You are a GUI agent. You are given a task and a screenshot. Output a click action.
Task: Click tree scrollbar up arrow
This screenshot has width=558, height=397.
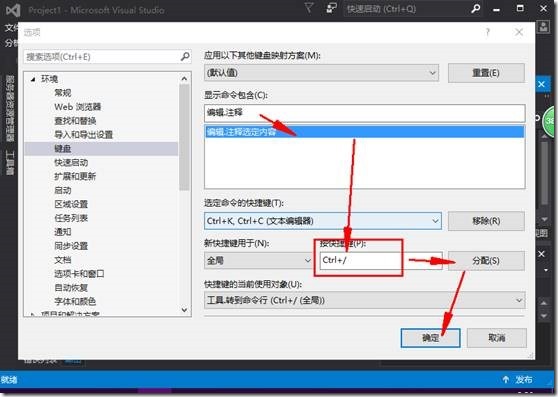click(184, 78)
